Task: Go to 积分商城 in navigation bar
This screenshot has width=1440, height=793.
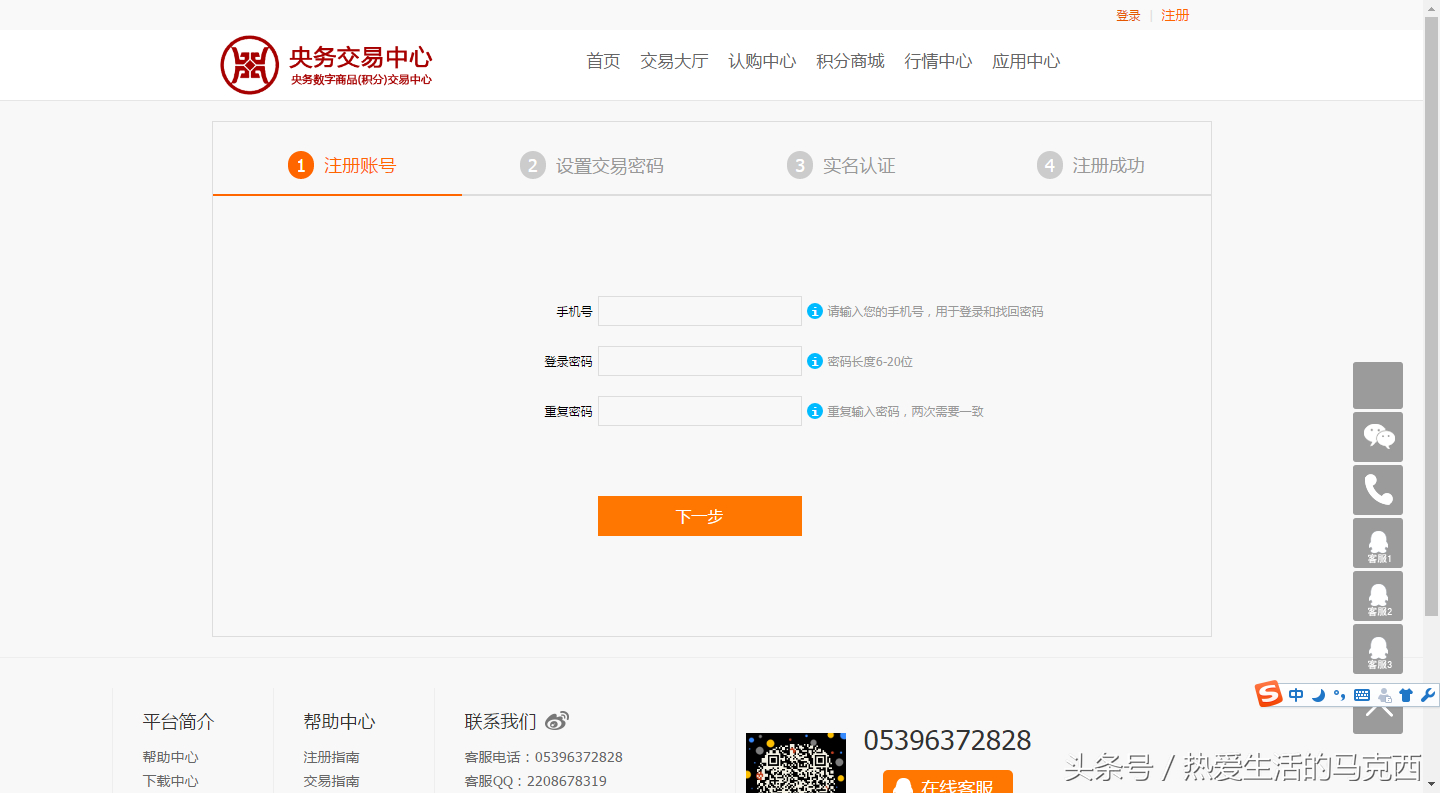Action: tap(850, 61)
